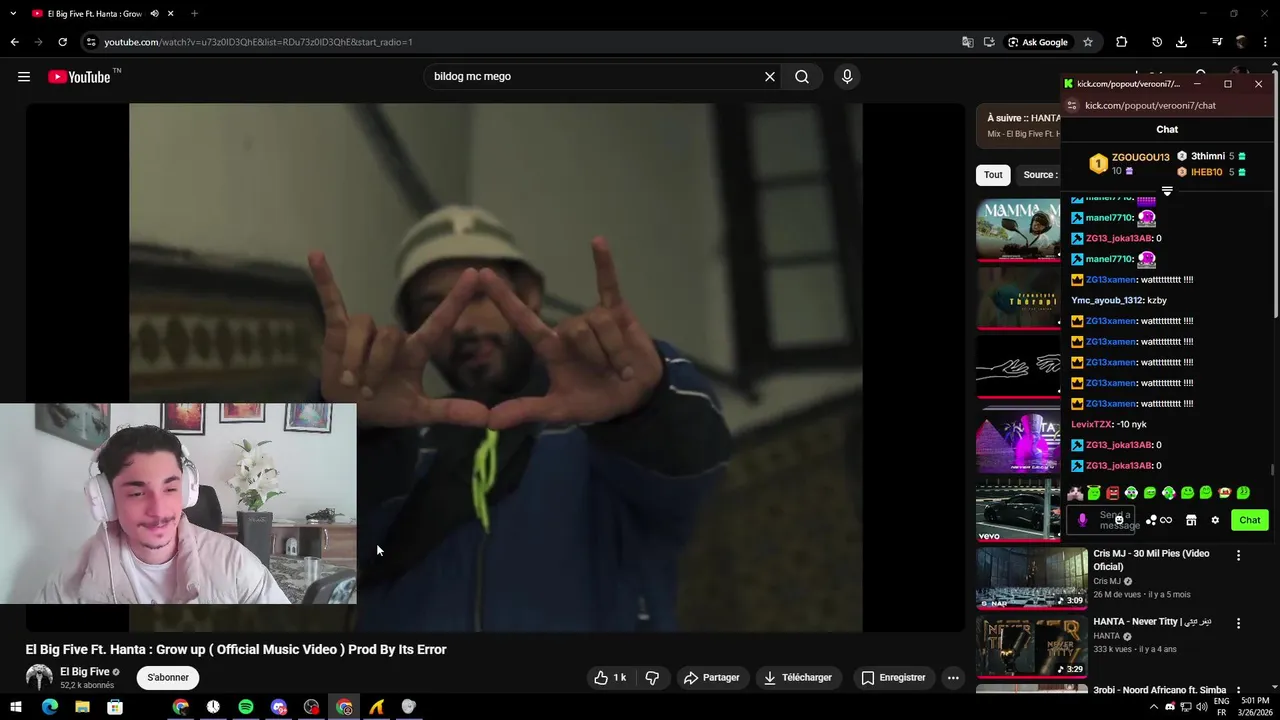Open the Kick shop storefront icon
The height and width of the screenshot is (720, 1280).
point(1191,520)
